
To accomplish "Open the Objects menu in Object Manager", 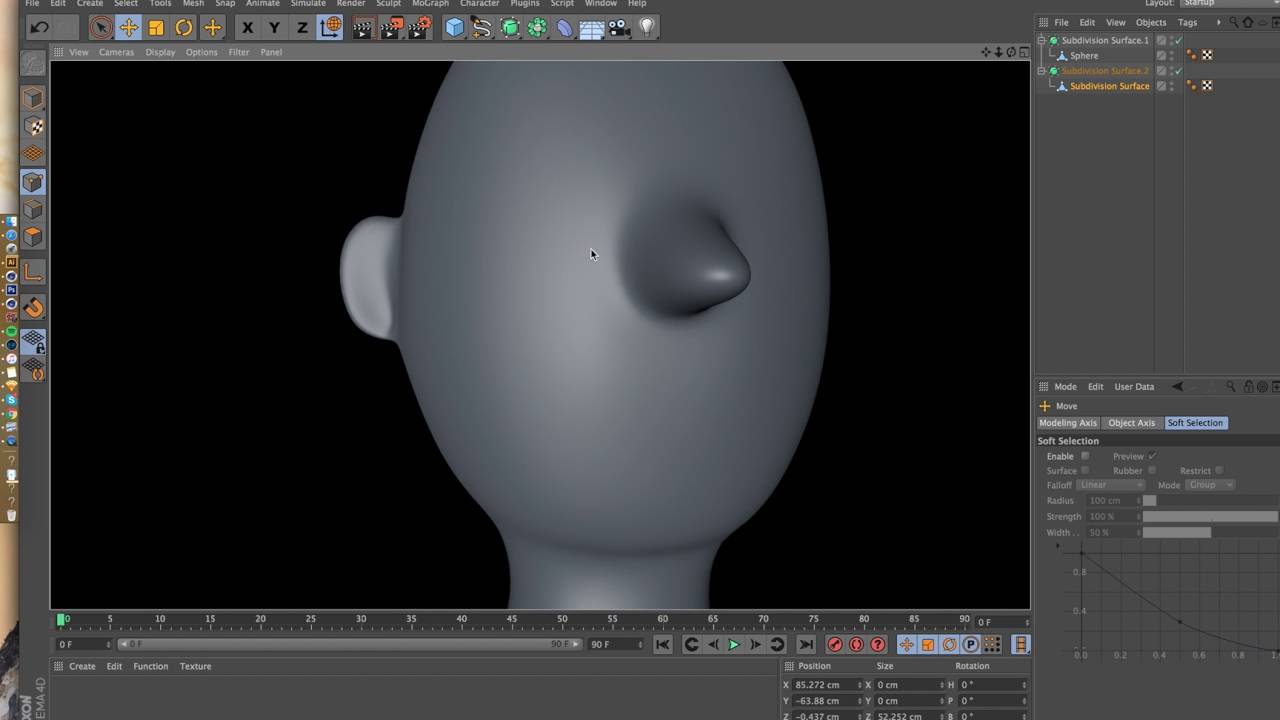I will [1151, 22].
